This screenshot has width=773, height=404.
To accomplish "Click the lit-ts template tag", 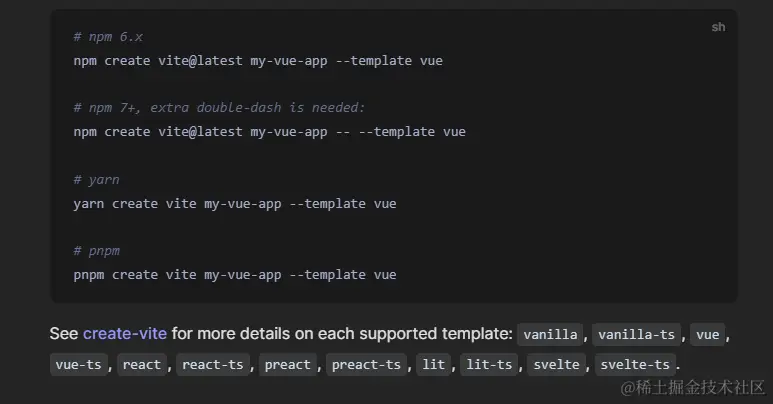I will [491, 365].
